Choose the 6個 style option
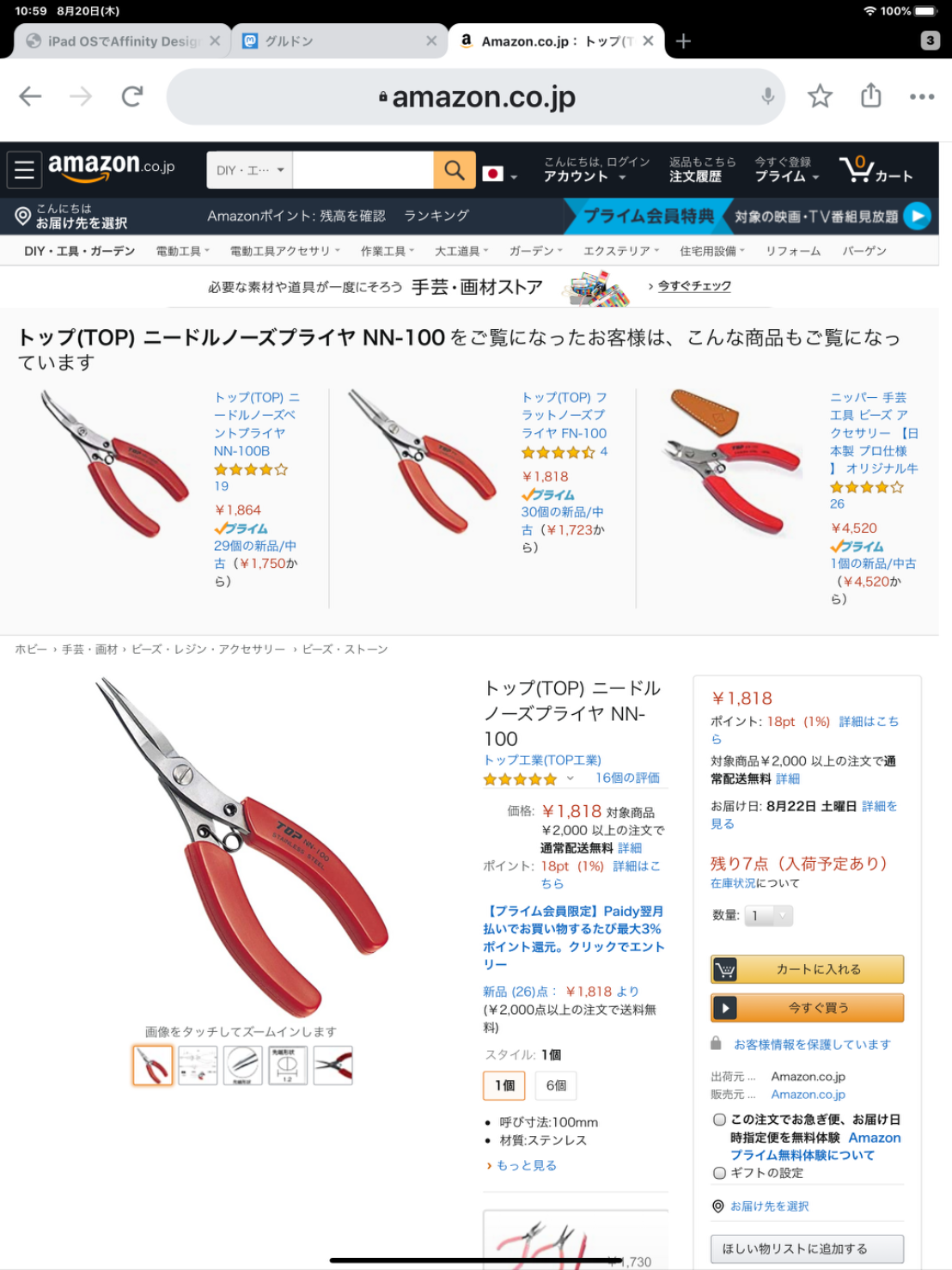Image resolution: width=952 pixels, height=1270 pixels. pos(556,1085)
